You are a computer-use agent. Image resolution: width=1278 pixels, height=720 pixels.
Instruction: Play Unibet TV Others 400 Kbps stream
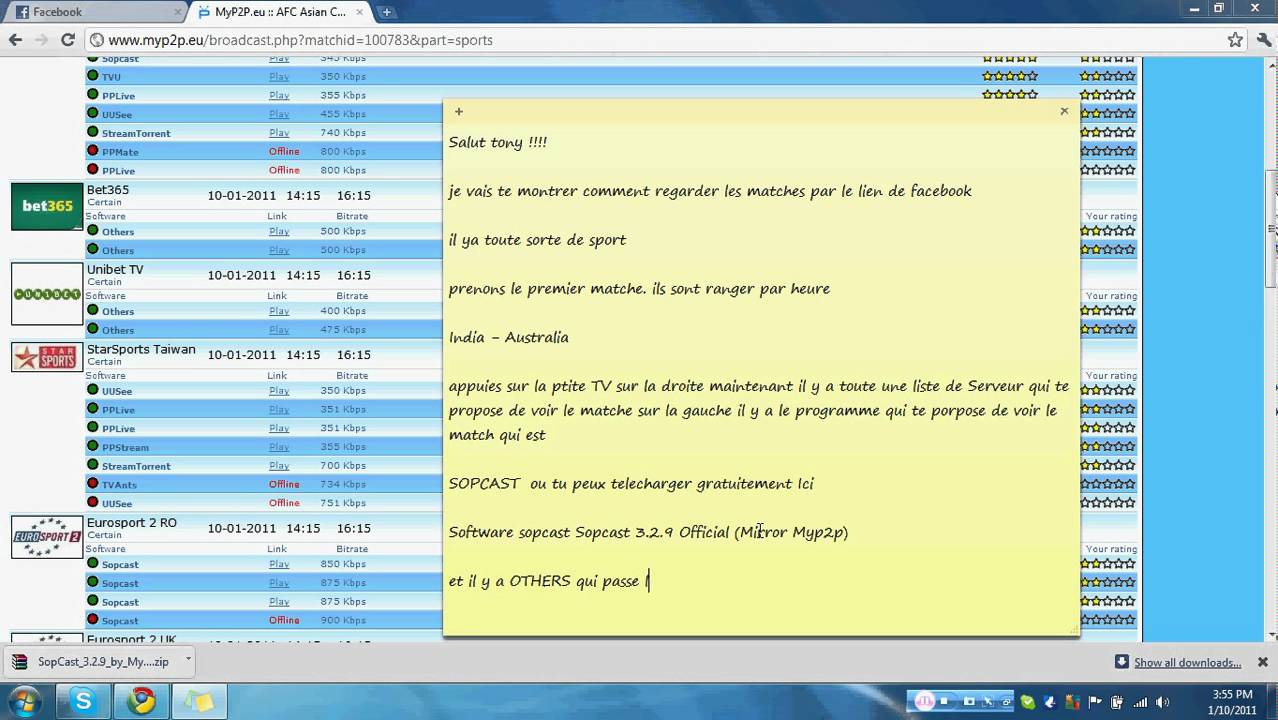point(279,311)
